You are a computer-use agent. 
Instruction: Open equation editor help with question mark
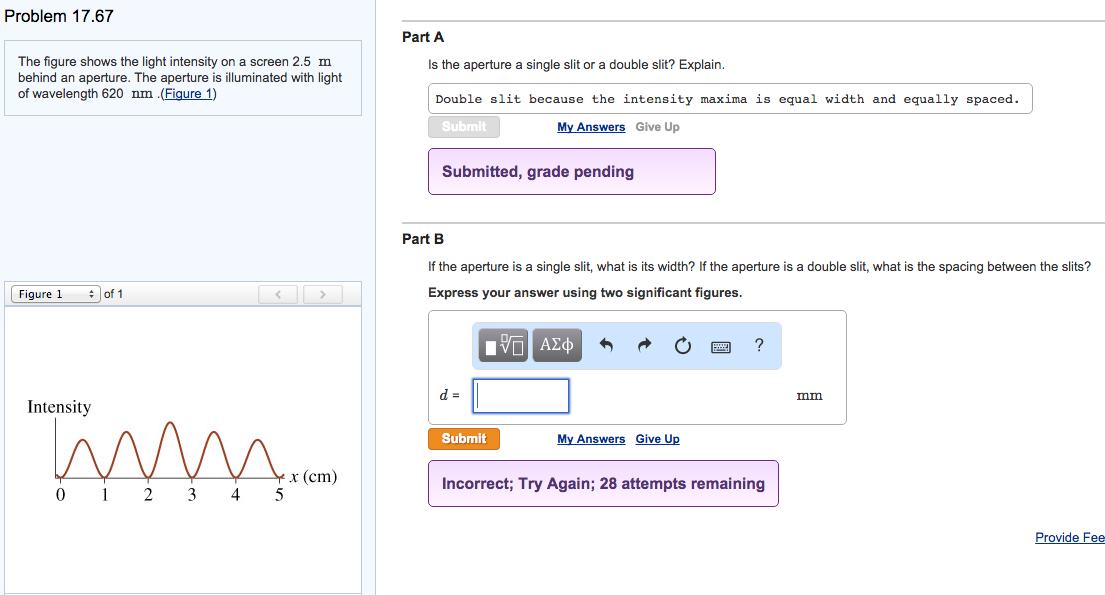(759, 345)
